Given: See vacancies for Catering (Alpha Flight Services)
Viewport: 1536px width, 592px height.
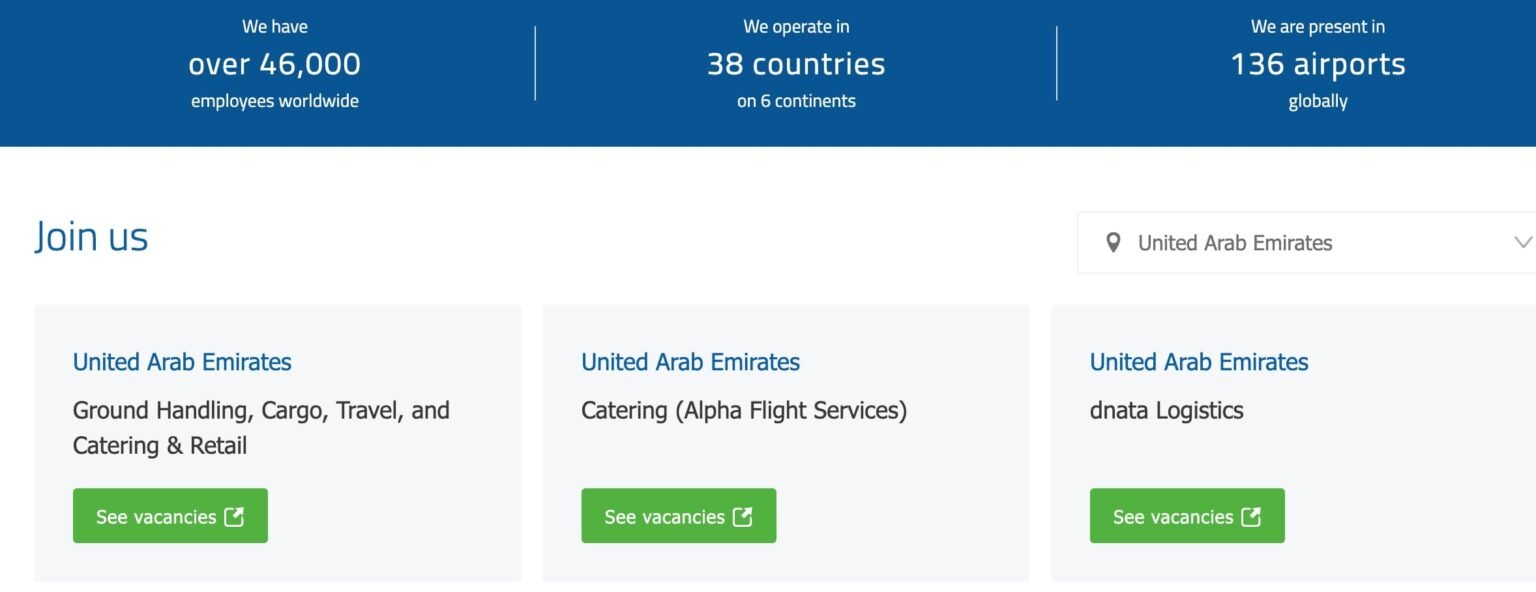Looking at the screenshot, I should click(678, 516).
